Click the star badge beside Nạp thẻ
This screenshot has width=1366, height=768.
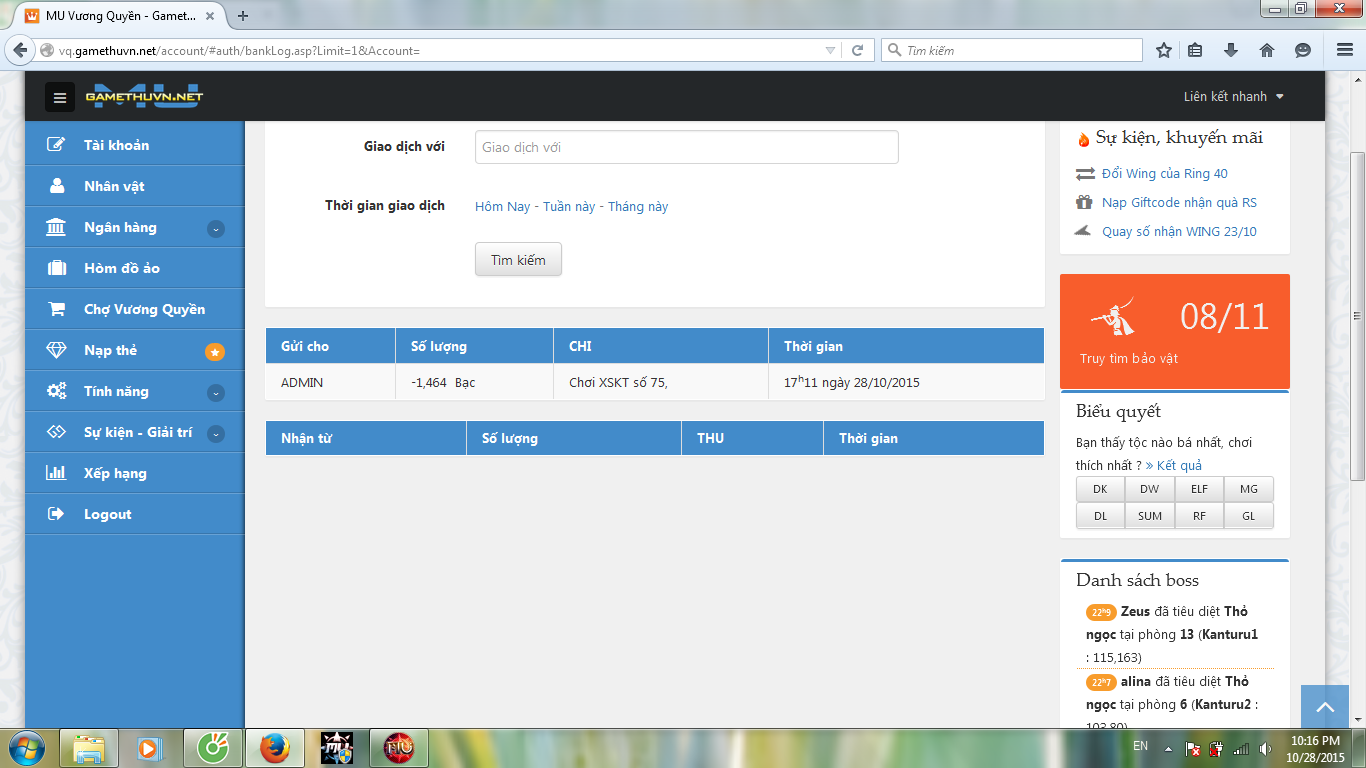point(215,351)
